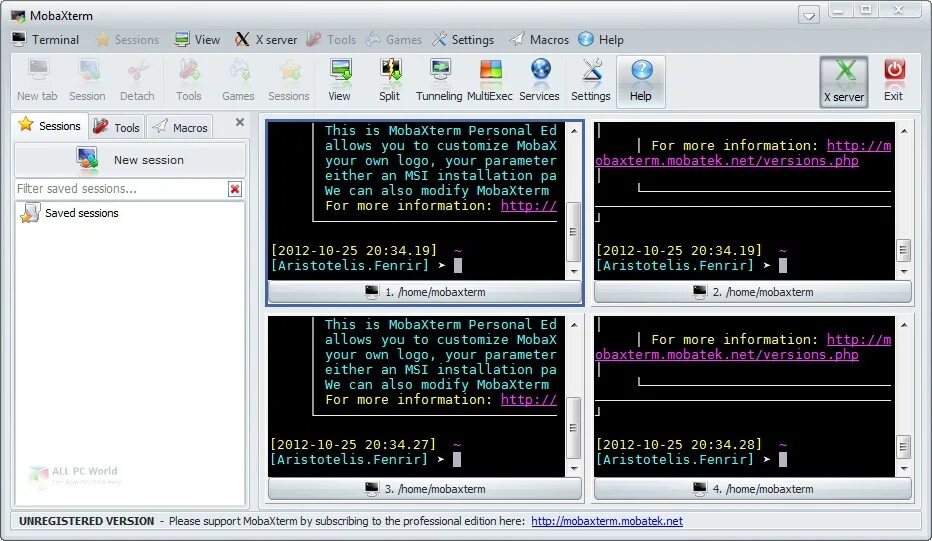Open the Macros menu

[x=540, y=40]
